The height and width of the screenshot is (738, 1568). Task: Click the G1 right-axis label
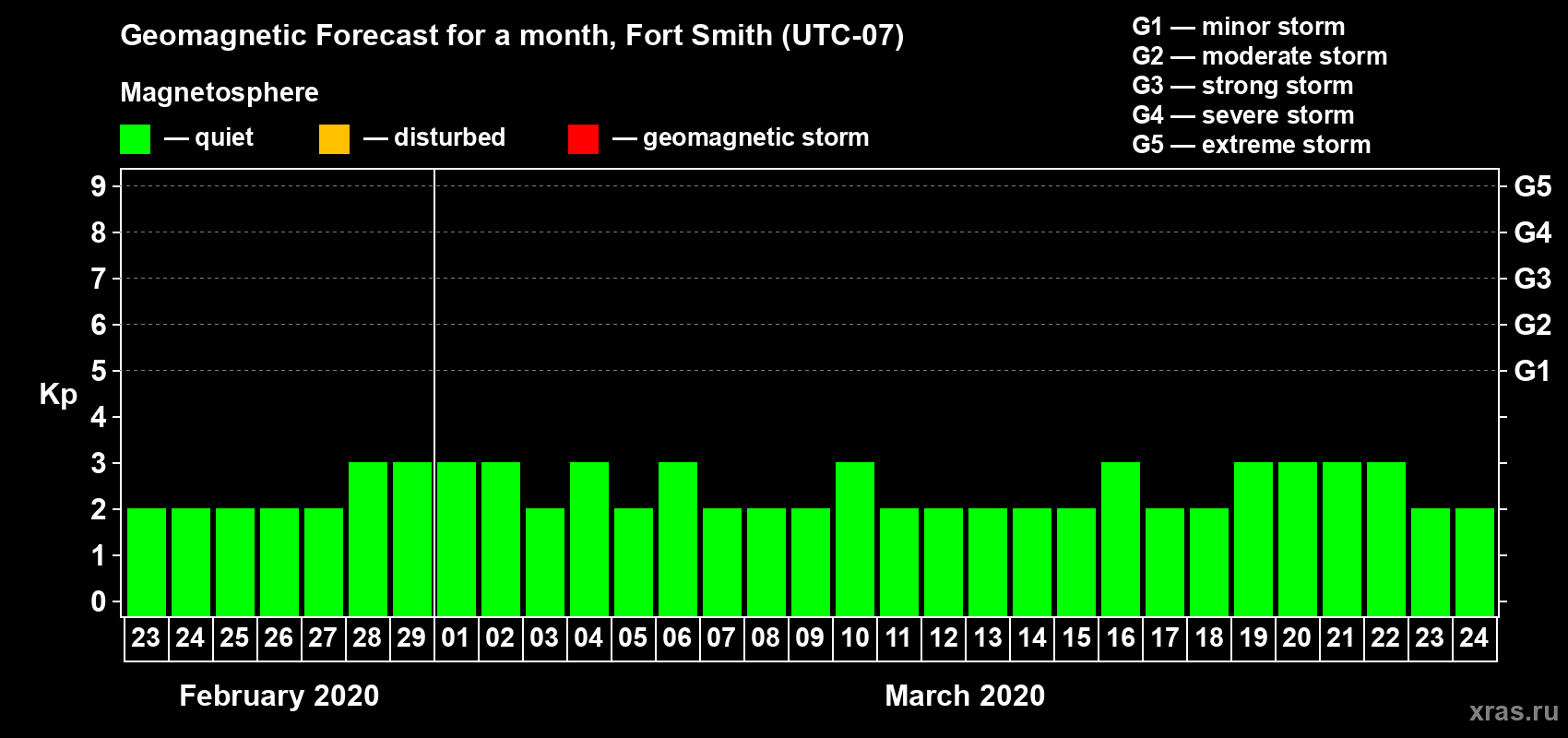click(1533, 371)
